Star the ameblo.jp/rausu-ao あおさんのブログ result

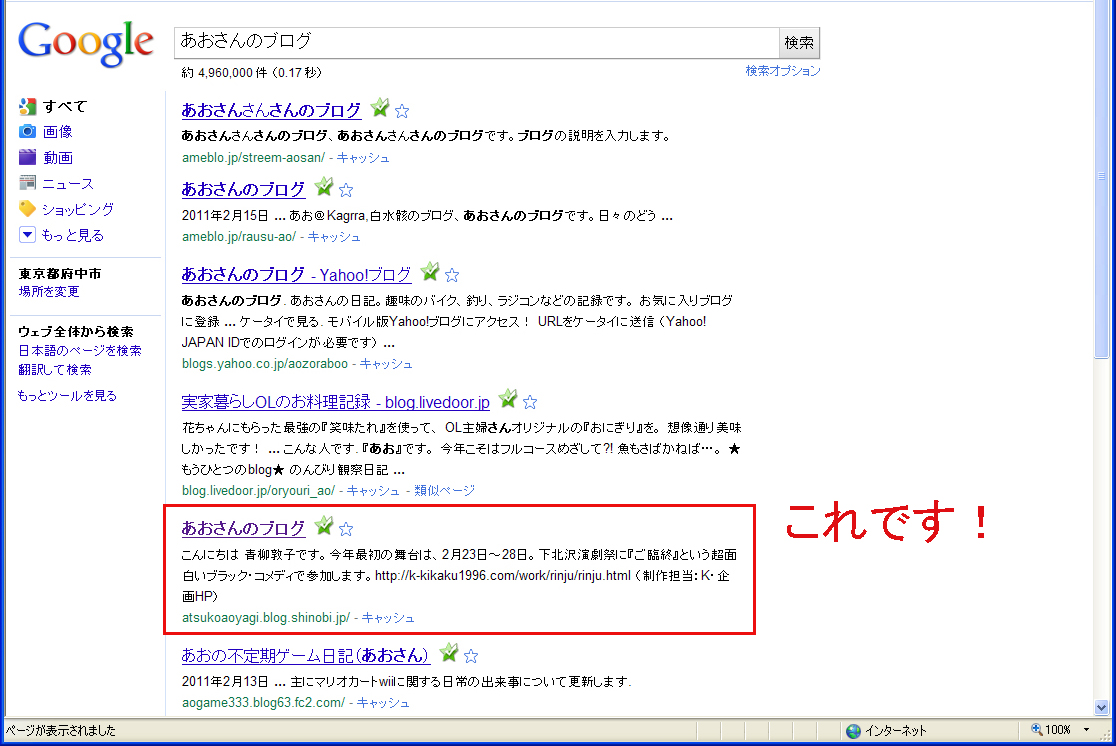(x=346, y=190)
